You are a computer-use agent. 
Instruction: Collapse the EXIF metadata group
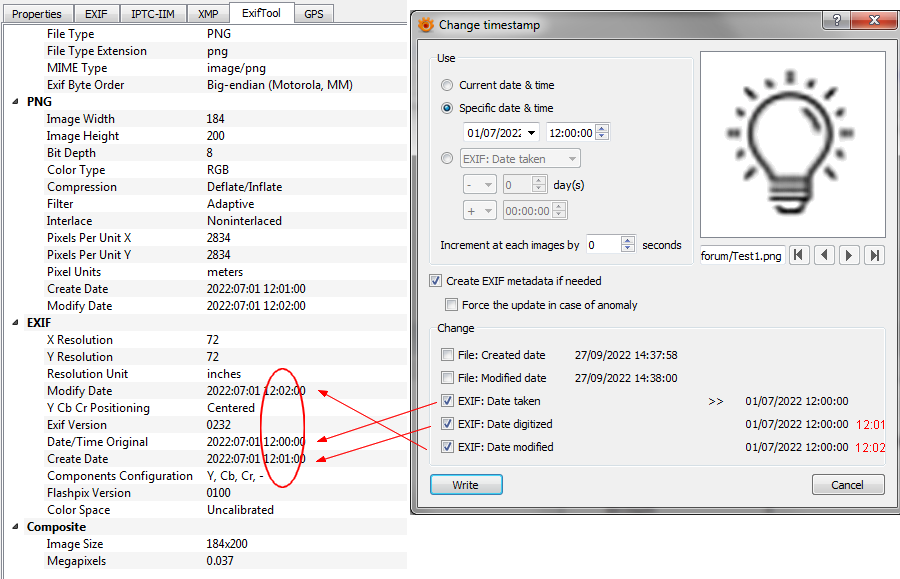click(x=15, y=322)
